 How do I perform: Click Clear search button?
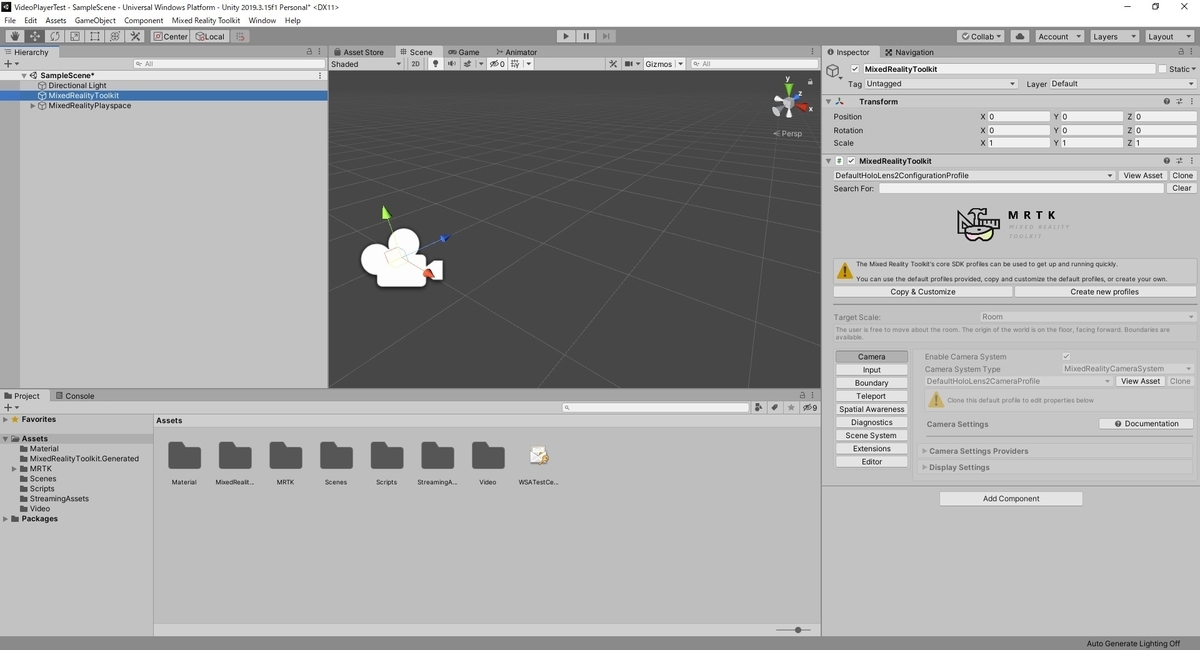point(1181,188)
